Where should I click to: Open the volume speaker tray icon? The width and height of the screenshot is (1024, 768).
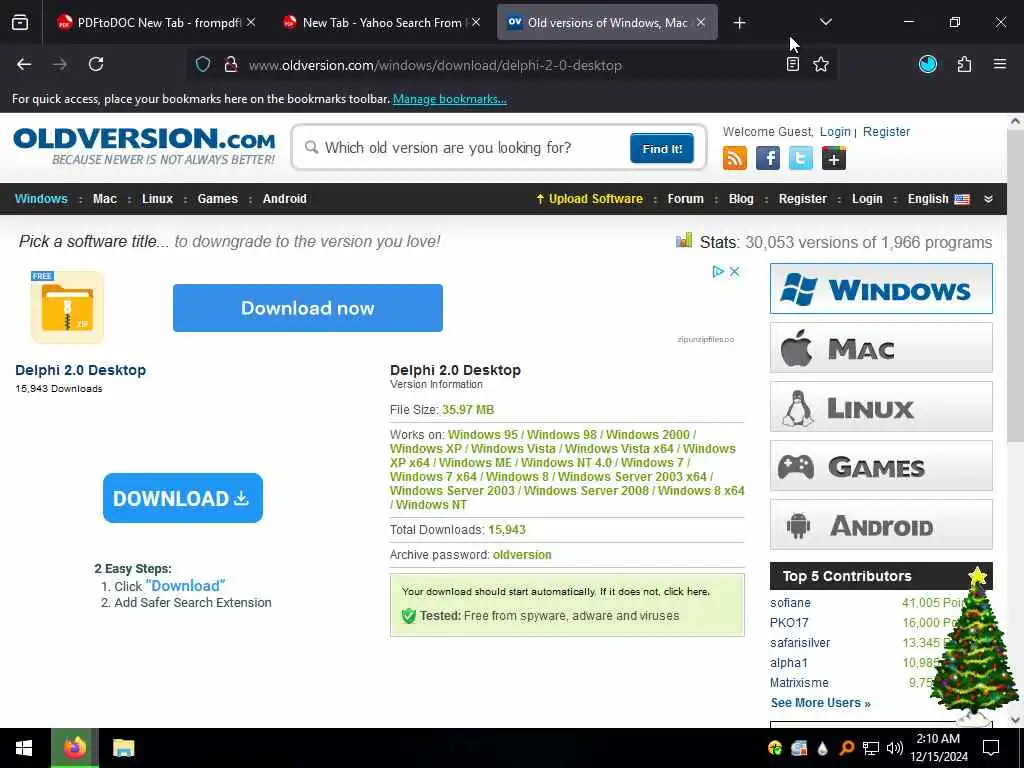895,748
